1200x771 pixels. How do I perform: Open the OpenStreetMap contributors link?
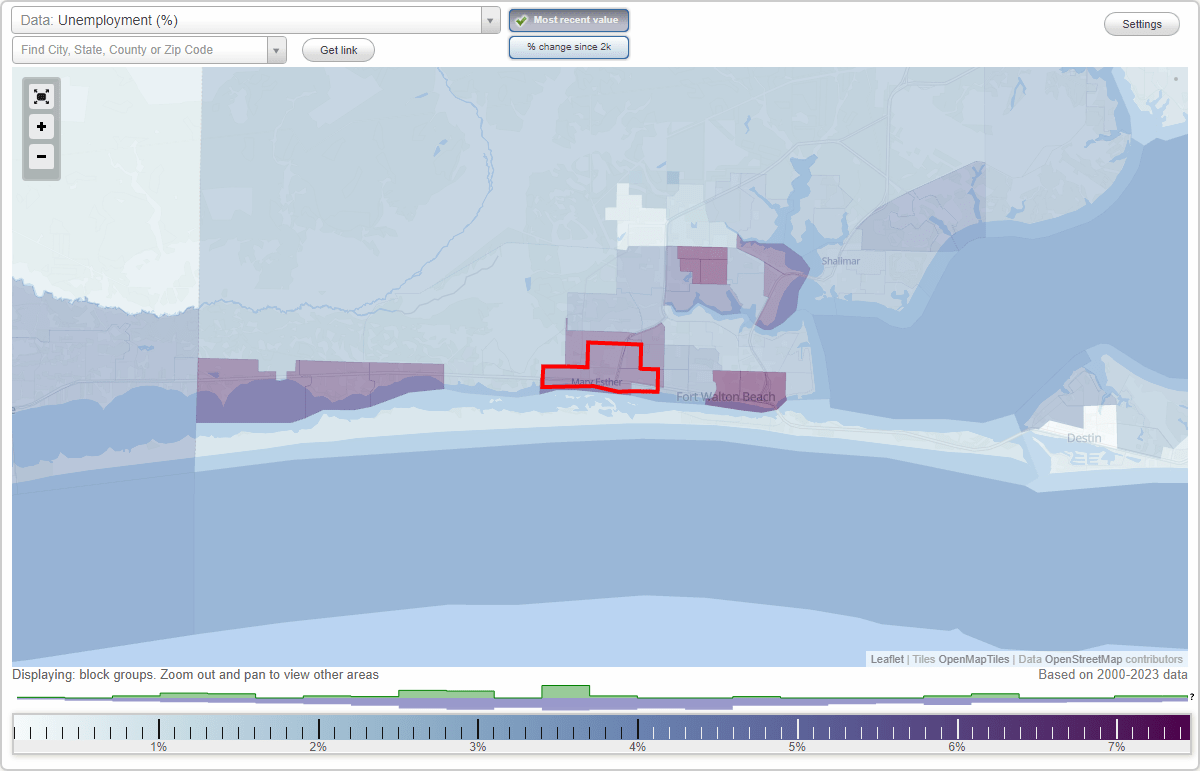[1083, 659]
